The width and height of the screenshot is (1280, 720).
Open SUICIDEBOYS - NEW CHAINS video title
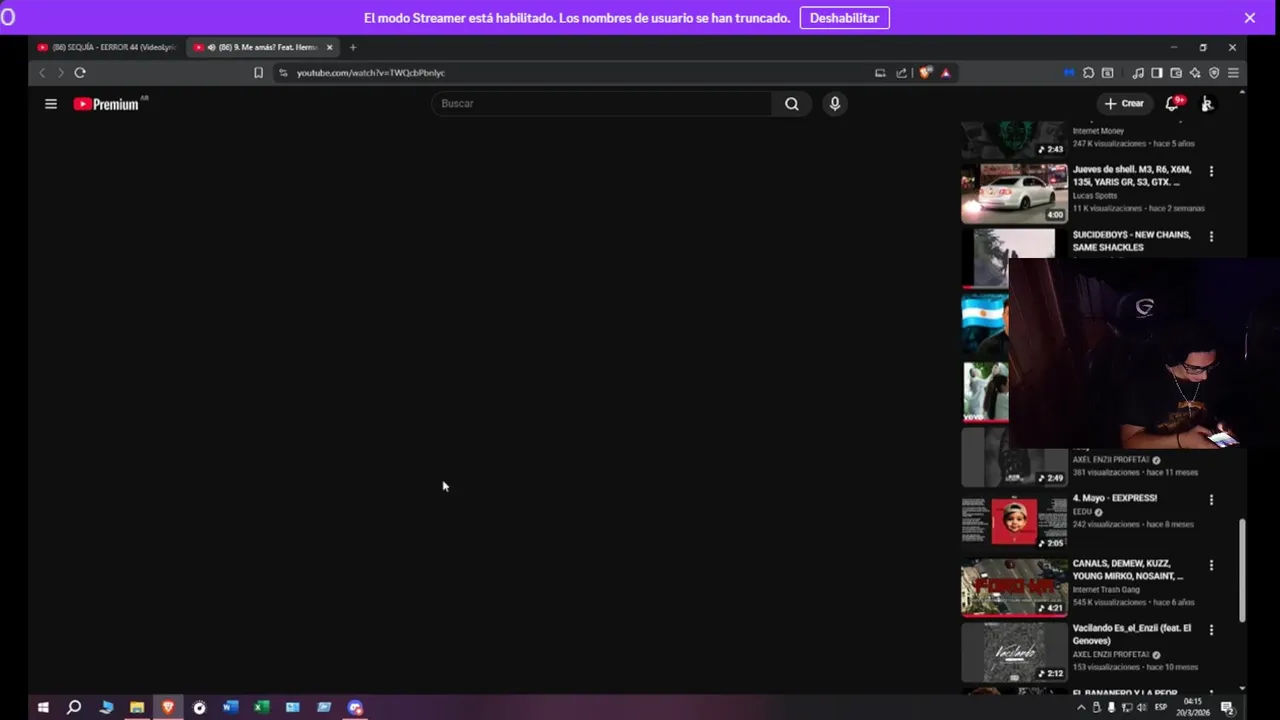pos(1132,241)
